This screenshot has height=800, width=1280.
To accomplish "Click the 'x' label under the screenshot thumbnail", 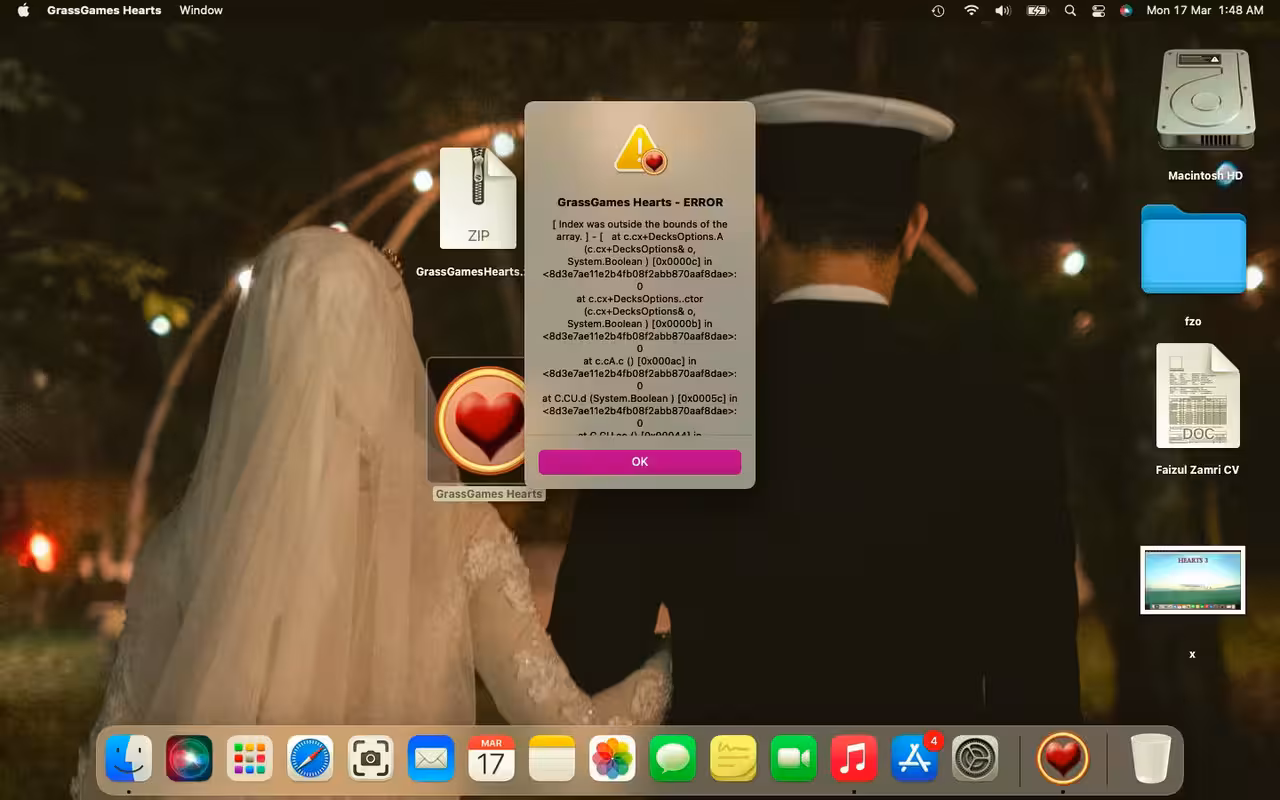I will tap(1192, 654).
